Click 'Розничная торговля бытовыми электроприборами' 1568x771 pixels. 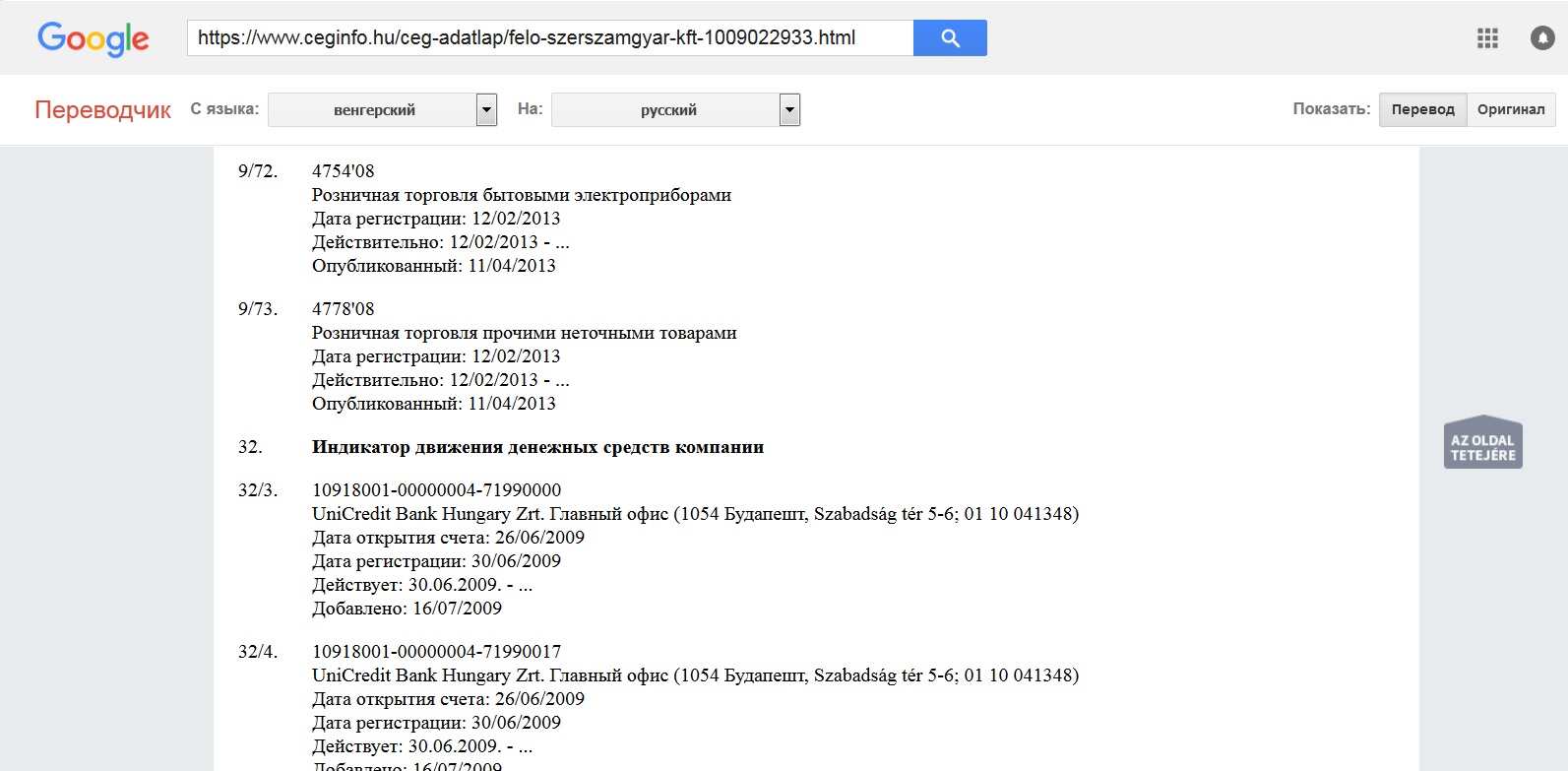point(522,195)
